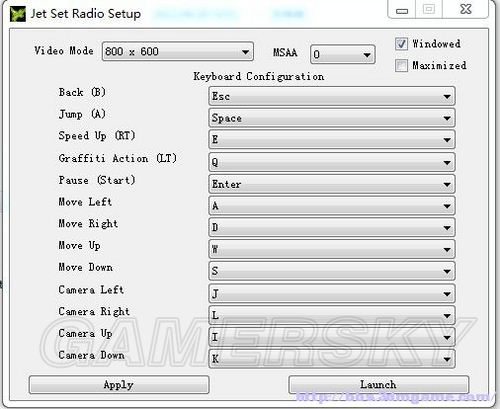
Task: Click the Apply button
Action: [119, 385]
